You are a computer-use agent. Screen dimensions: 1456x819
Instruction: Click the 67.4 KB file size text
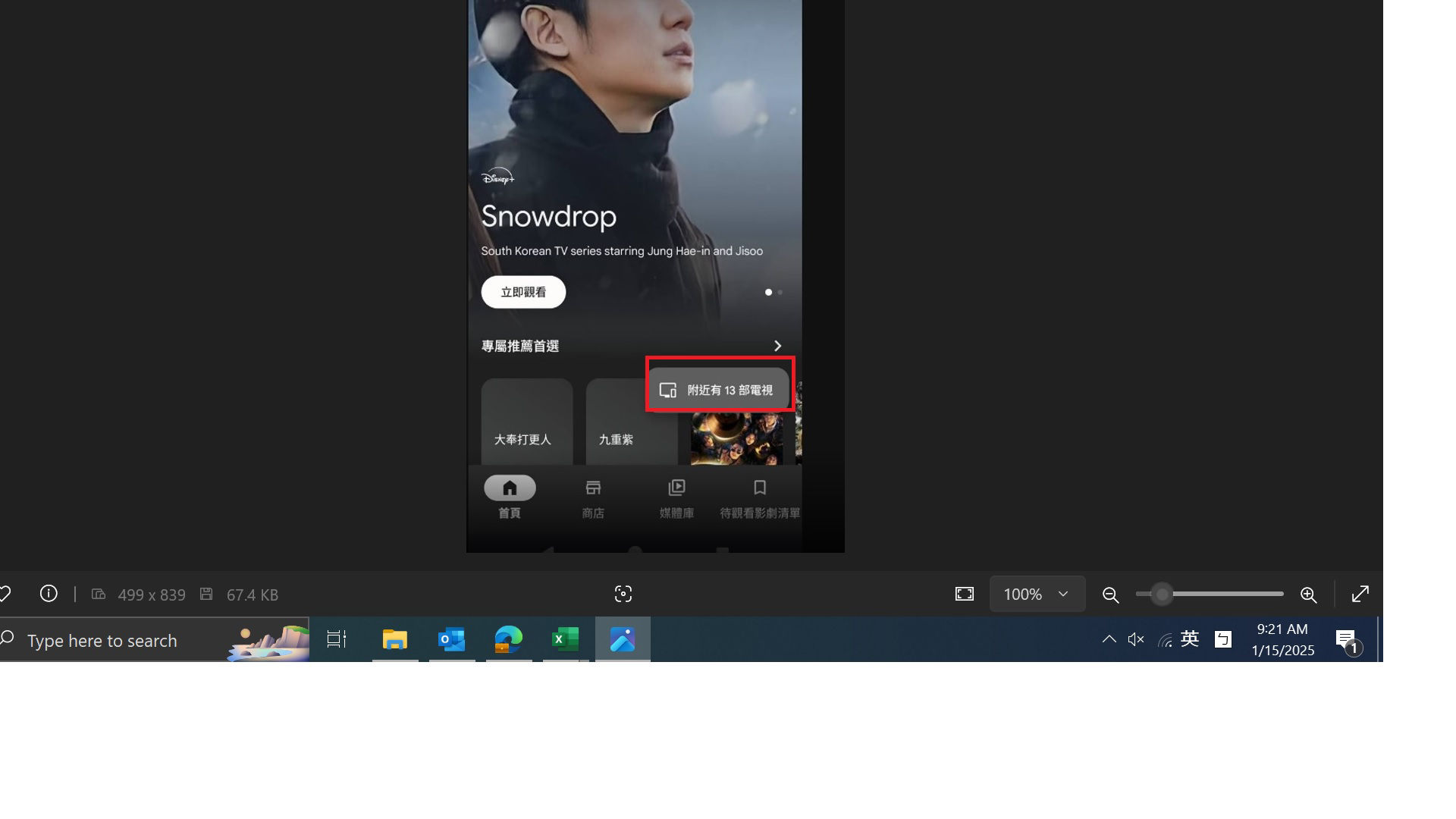(253, 595)
